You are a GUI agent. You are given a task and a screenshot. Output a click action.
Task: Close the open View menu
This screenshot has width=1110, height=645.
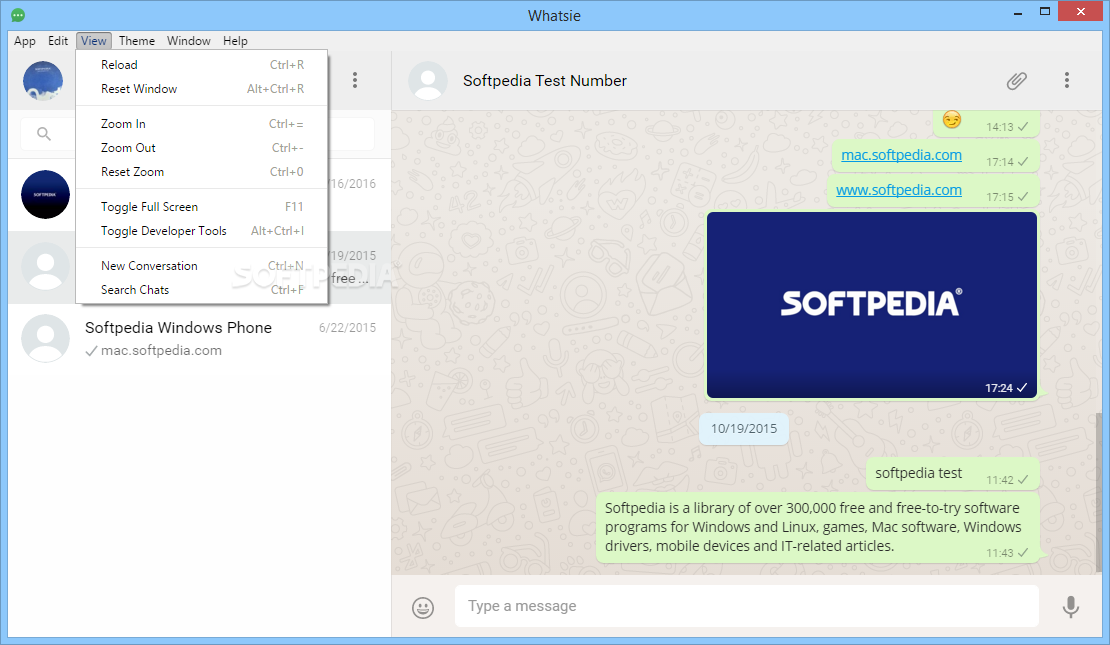pos(93,41)
